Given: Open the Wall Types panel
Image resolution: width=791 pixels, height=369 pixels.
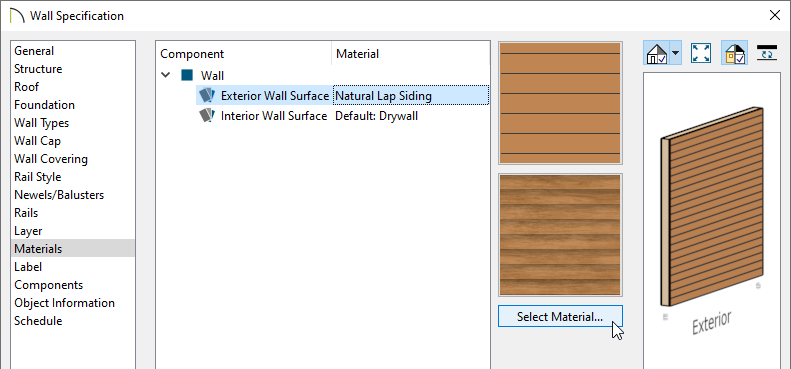Looking at the screenshot, I should tap(41, 123).
